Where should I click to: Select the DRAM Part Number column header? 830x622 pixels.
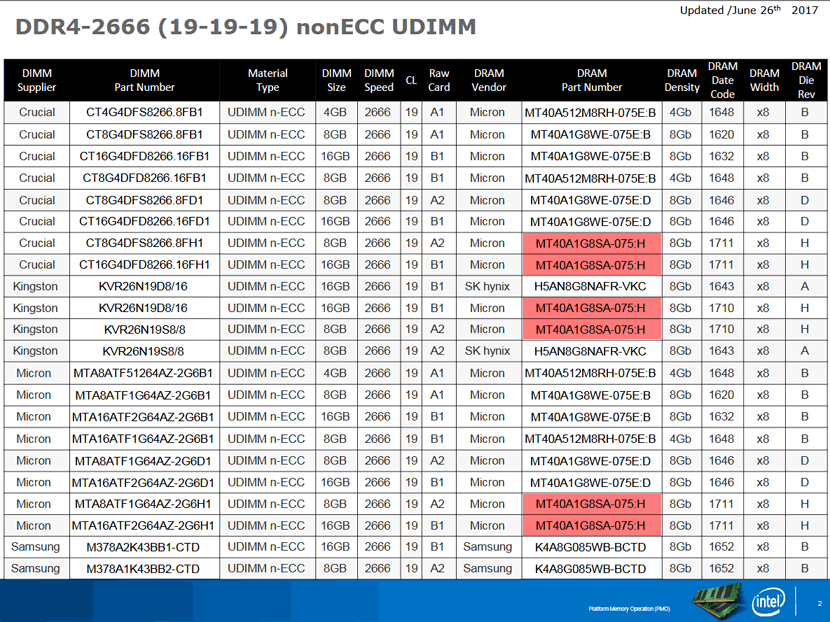592,80
